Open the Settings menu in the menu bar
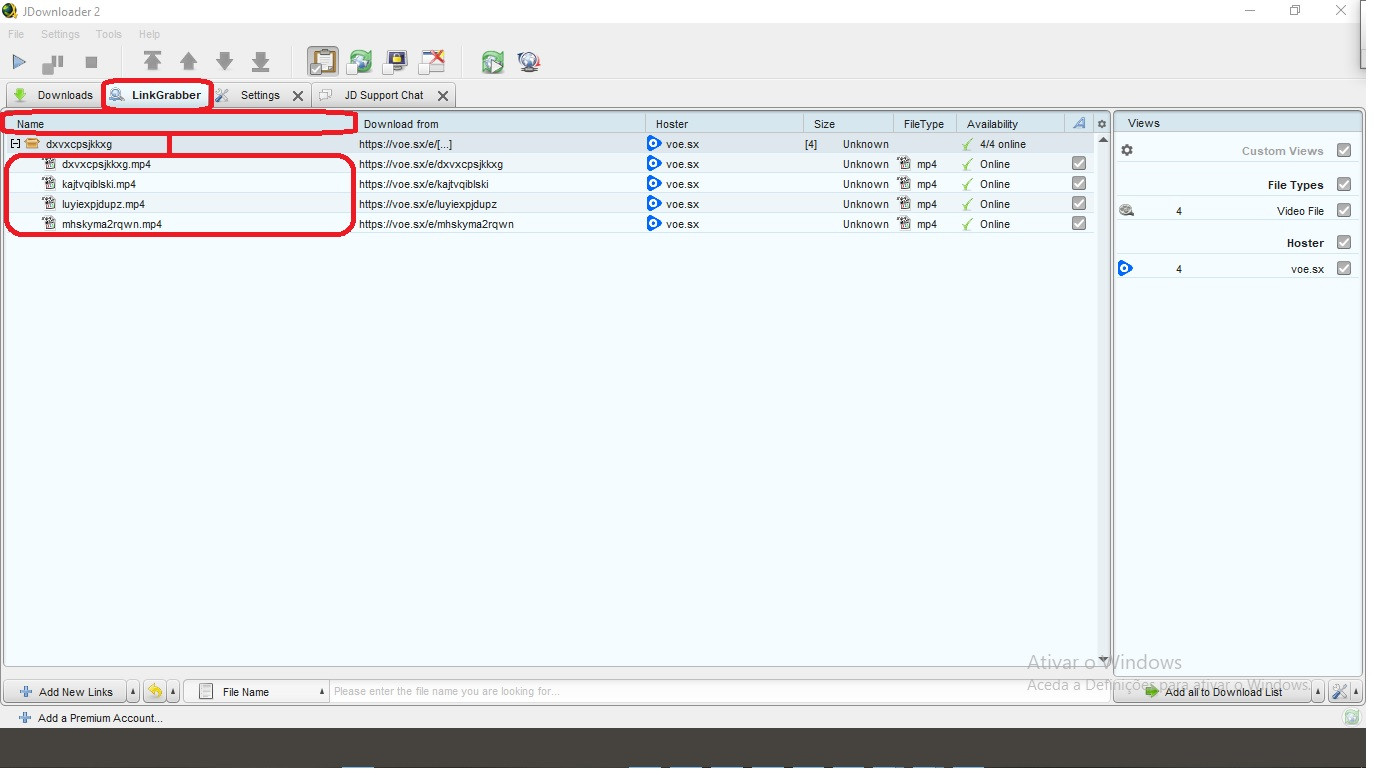The width and height of the screenshot is (1374, 775). click(x=60, y=34)
